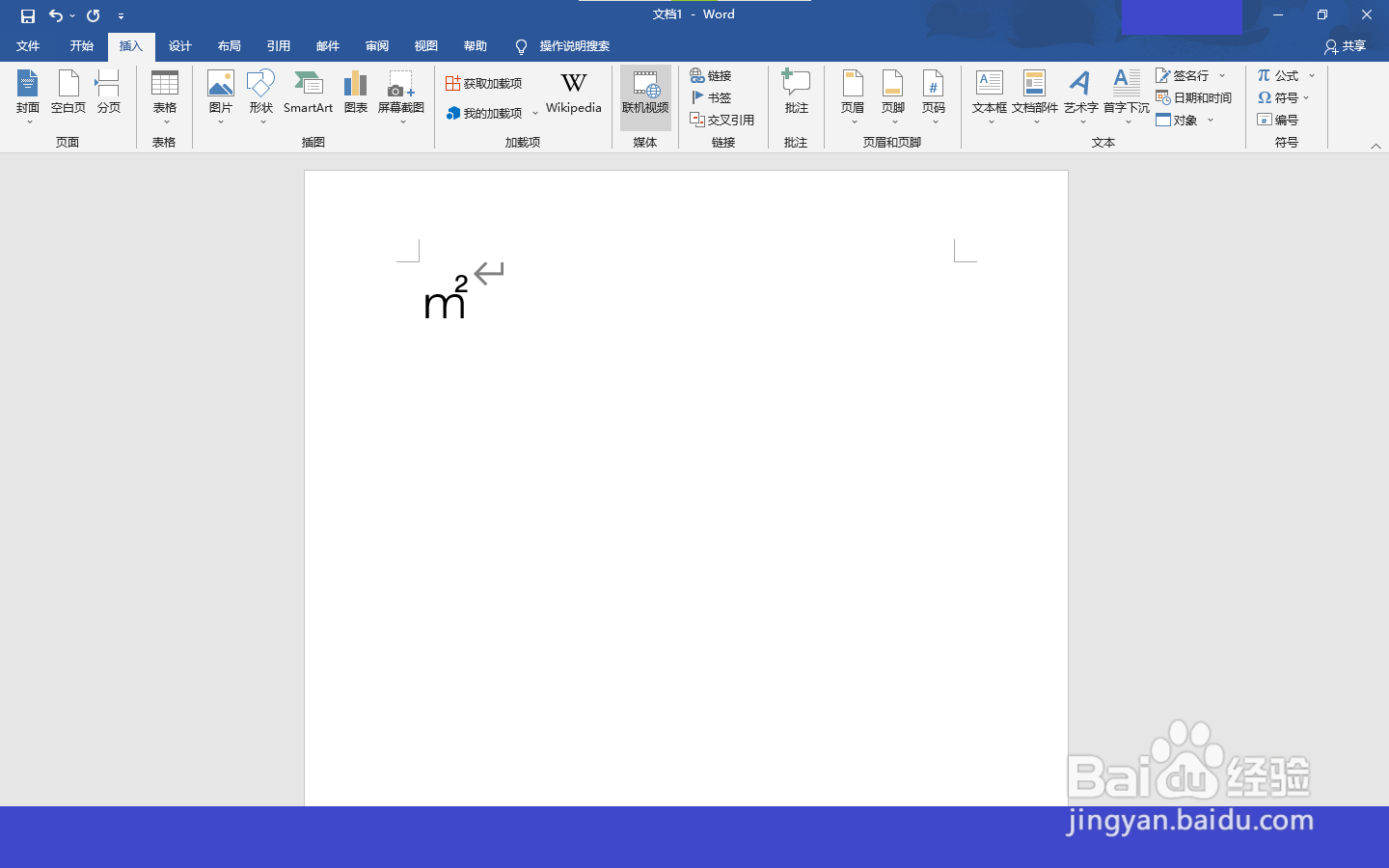Switch to the 审阅 tab
Screen dimensions: 1389x868
[377, 46]
